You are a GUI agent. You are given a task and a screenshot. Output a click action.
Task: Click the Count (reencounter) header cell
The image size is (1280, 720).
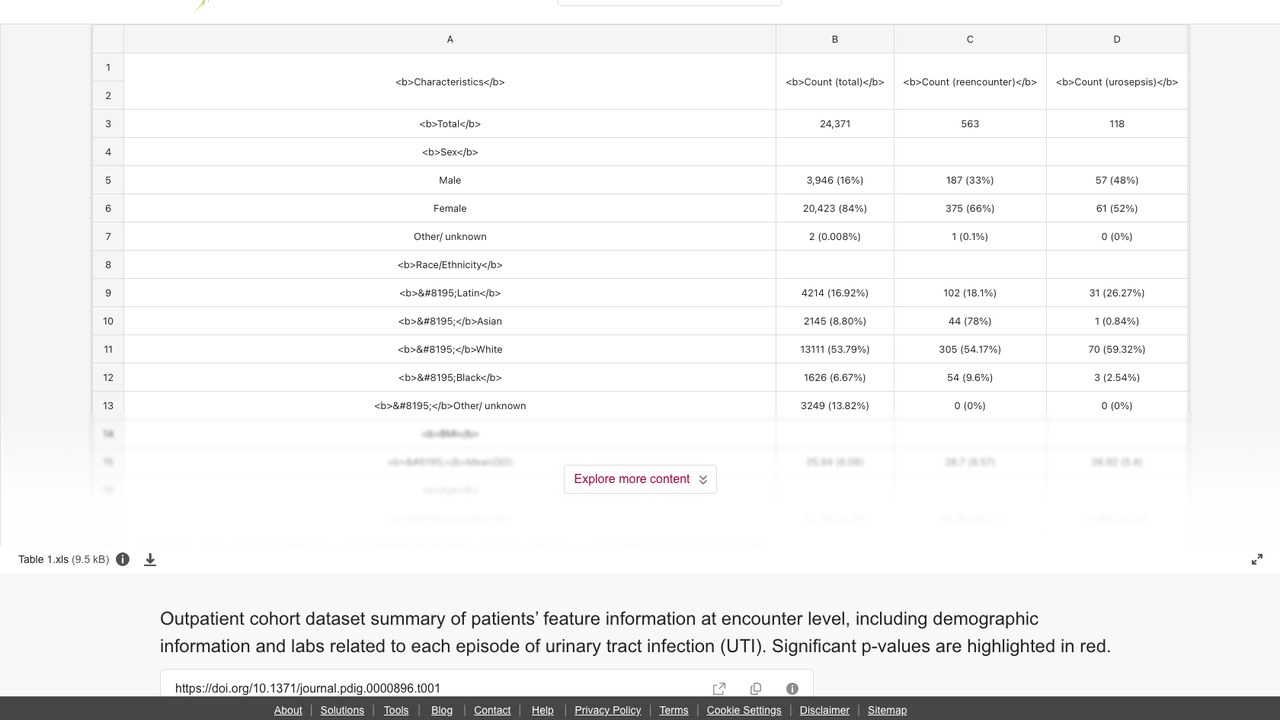coord(970,82)
